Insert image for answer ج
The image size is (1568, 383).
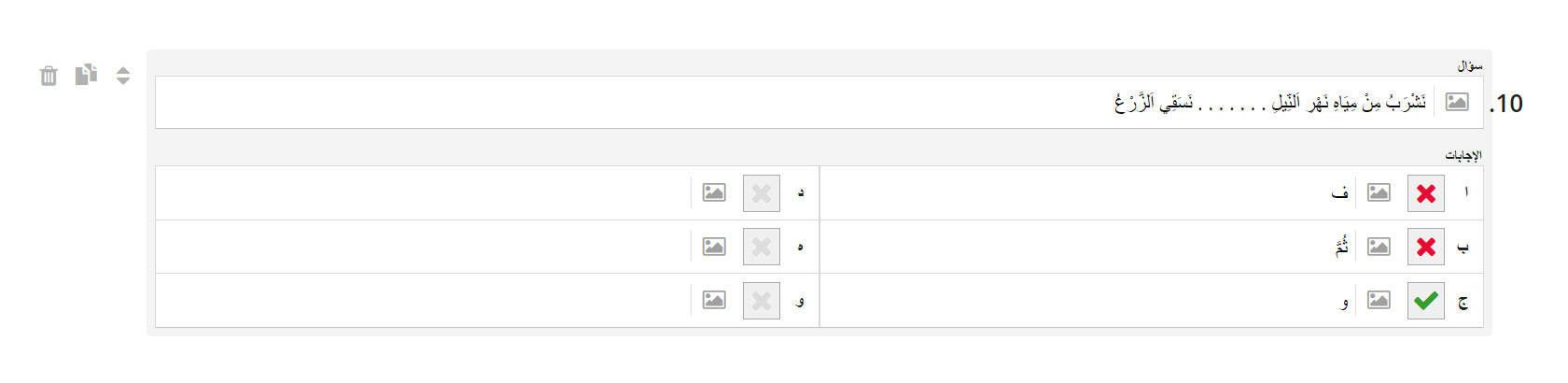coord(1379,300)
